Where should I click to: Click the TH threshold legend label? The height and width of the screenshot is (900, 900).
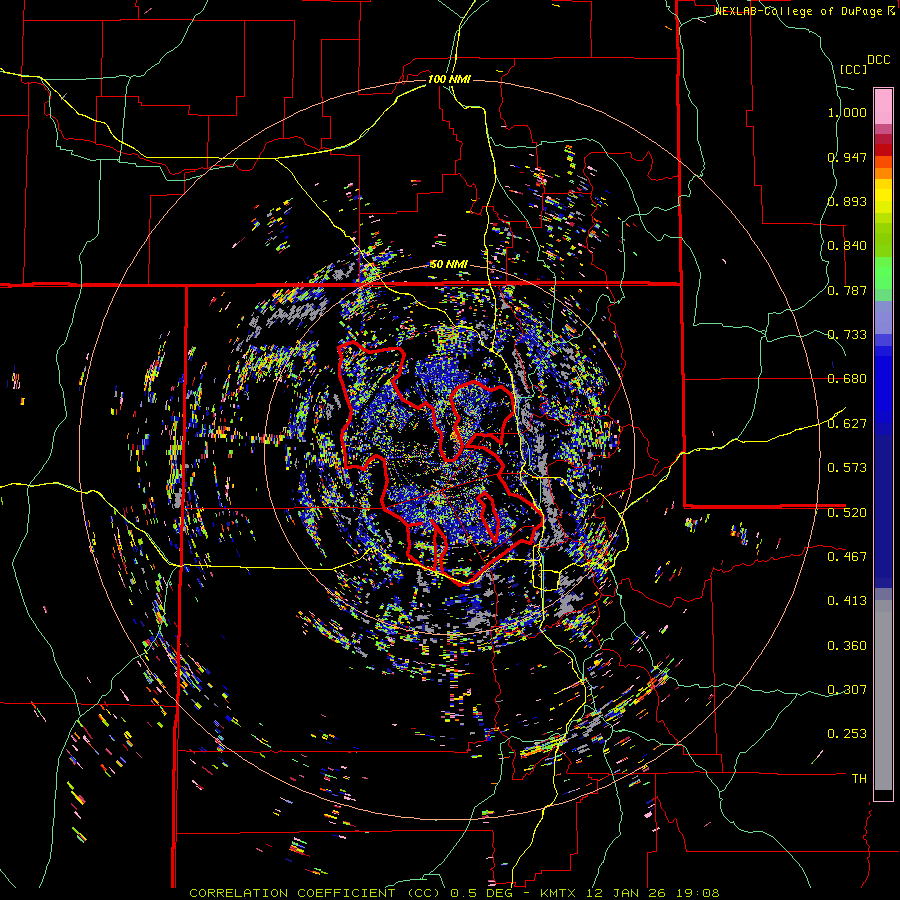click(859, 779)
